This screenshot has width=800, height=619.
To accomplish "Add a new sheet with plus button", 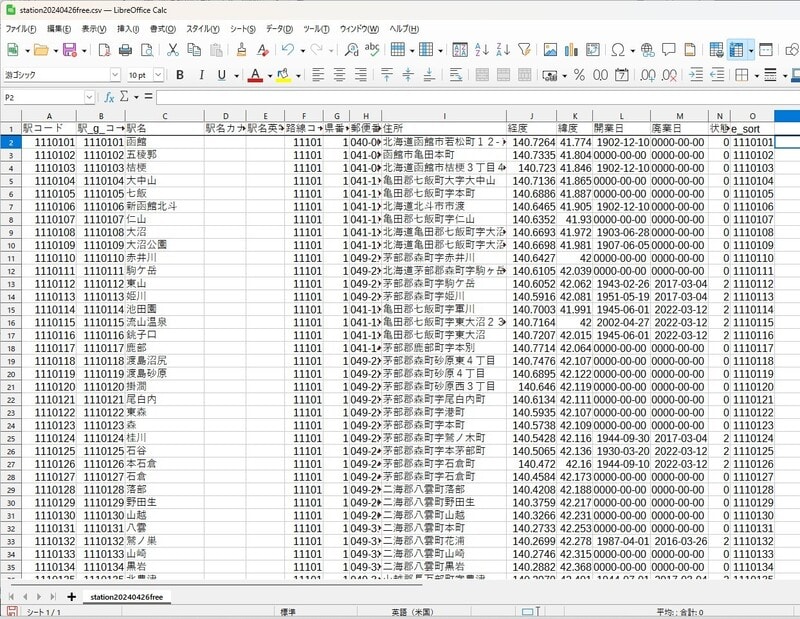I will click(x=71, y=597).
